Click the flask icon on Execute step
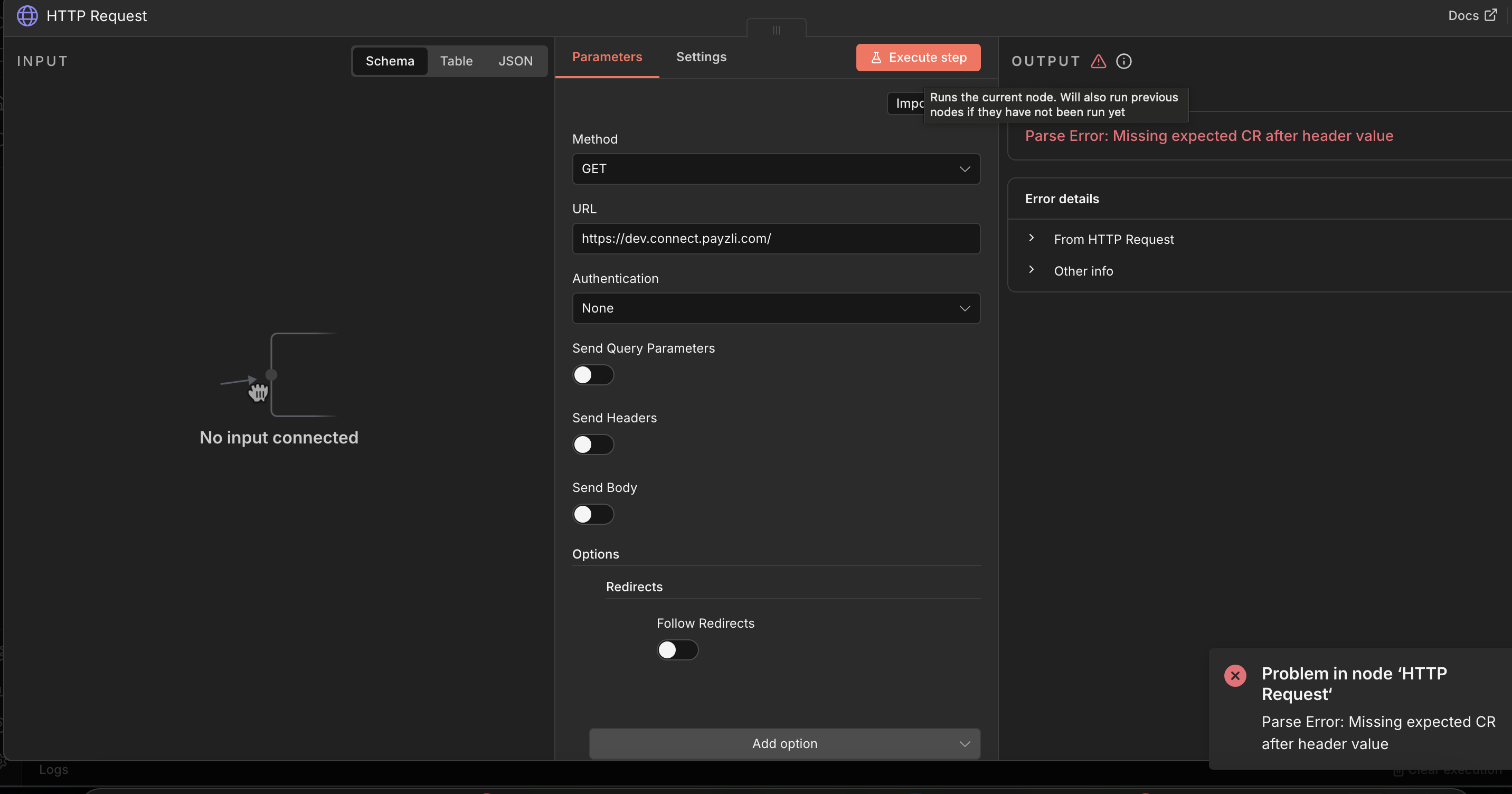 (876, 58)
